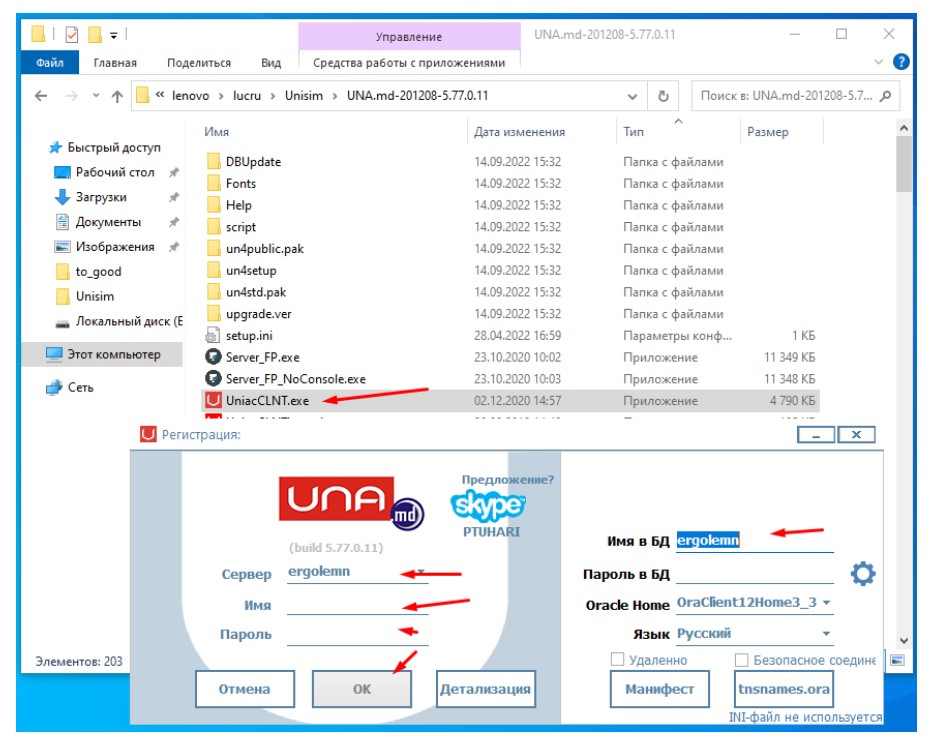This screenshot has height=747, width=938.
Task: Go up one folder level arrow
Action: [117, 96]
